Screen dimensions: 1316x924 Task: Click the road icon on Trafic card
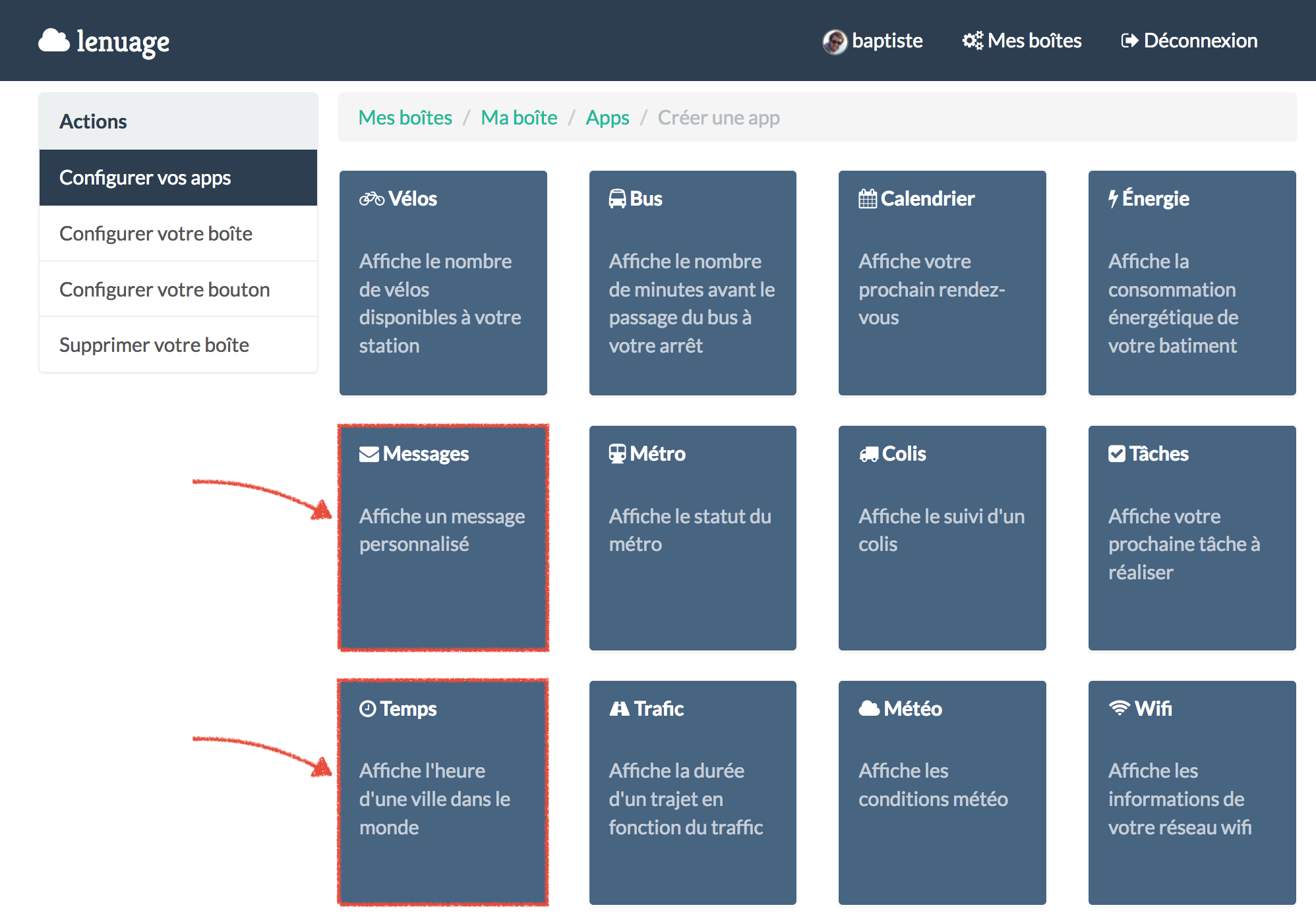(x=618, y=708)
